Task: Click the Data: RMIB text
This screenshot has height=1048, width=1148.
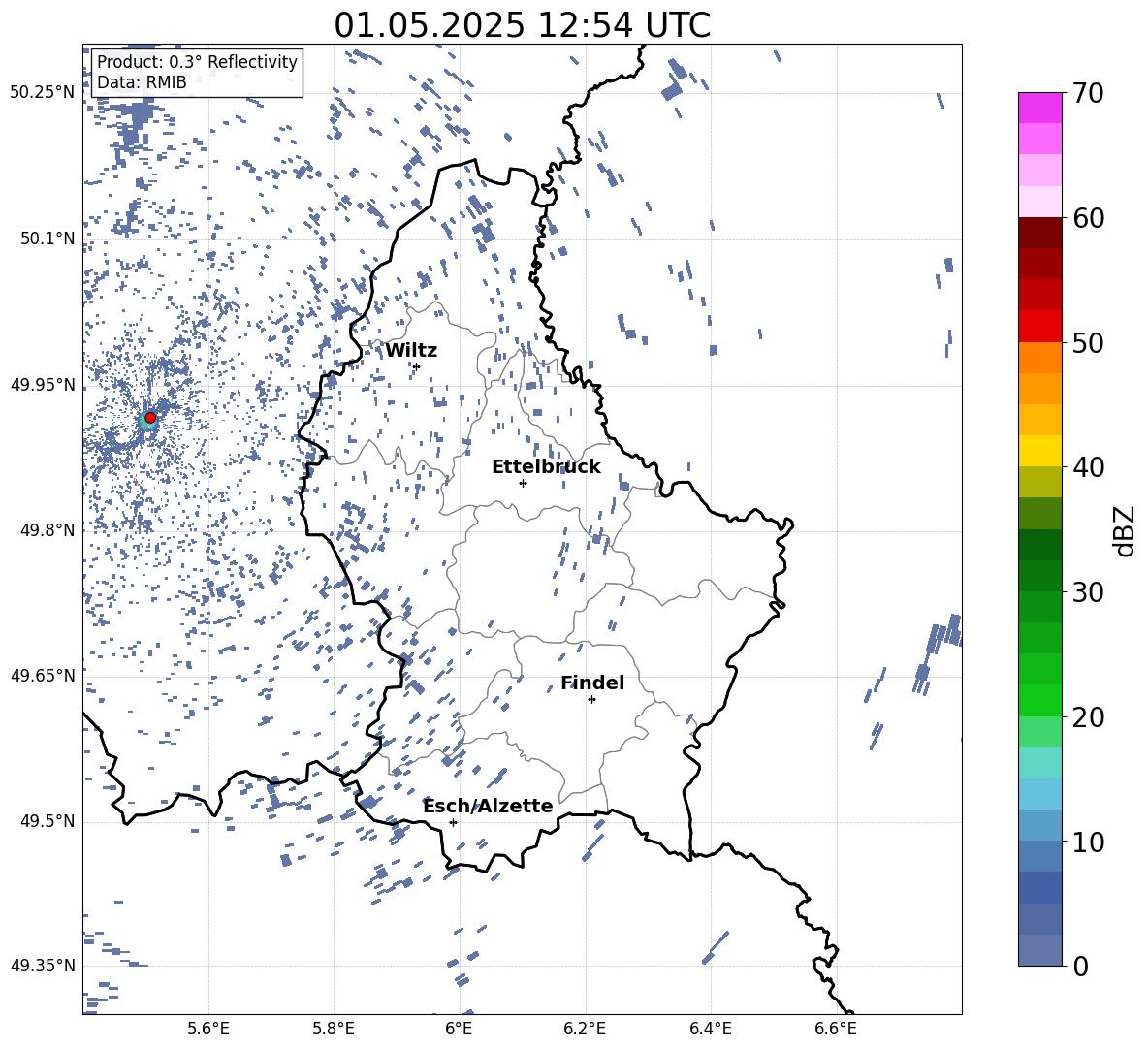Action: click(142, 82)
